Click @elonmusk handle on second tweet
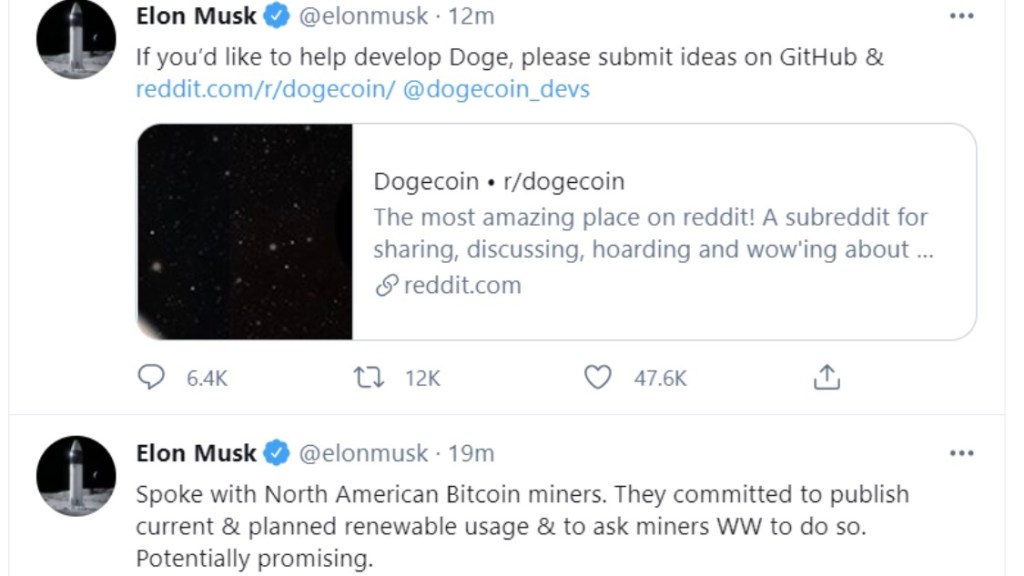This screenshot has height=576, width=1024. tap(363, 453)
